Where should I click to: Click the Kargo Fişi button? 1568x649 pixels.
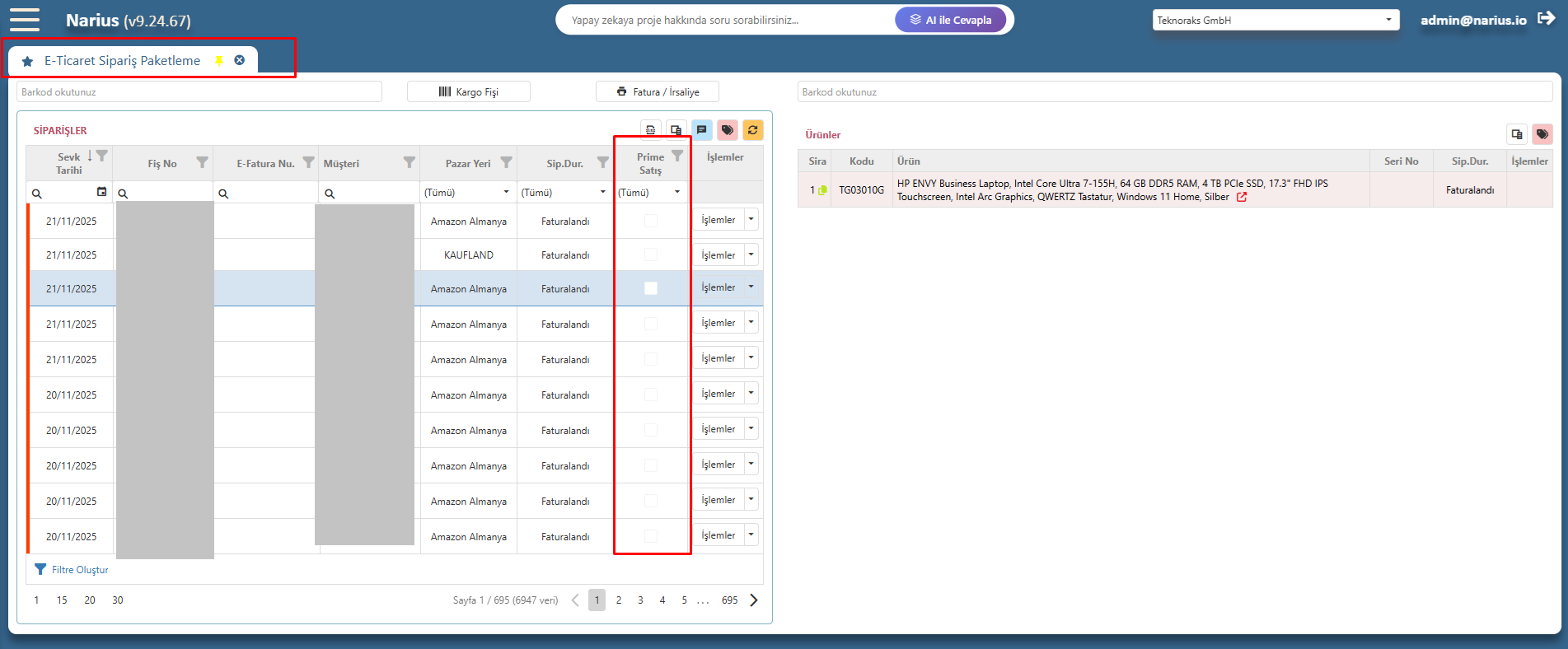(469, 91)
